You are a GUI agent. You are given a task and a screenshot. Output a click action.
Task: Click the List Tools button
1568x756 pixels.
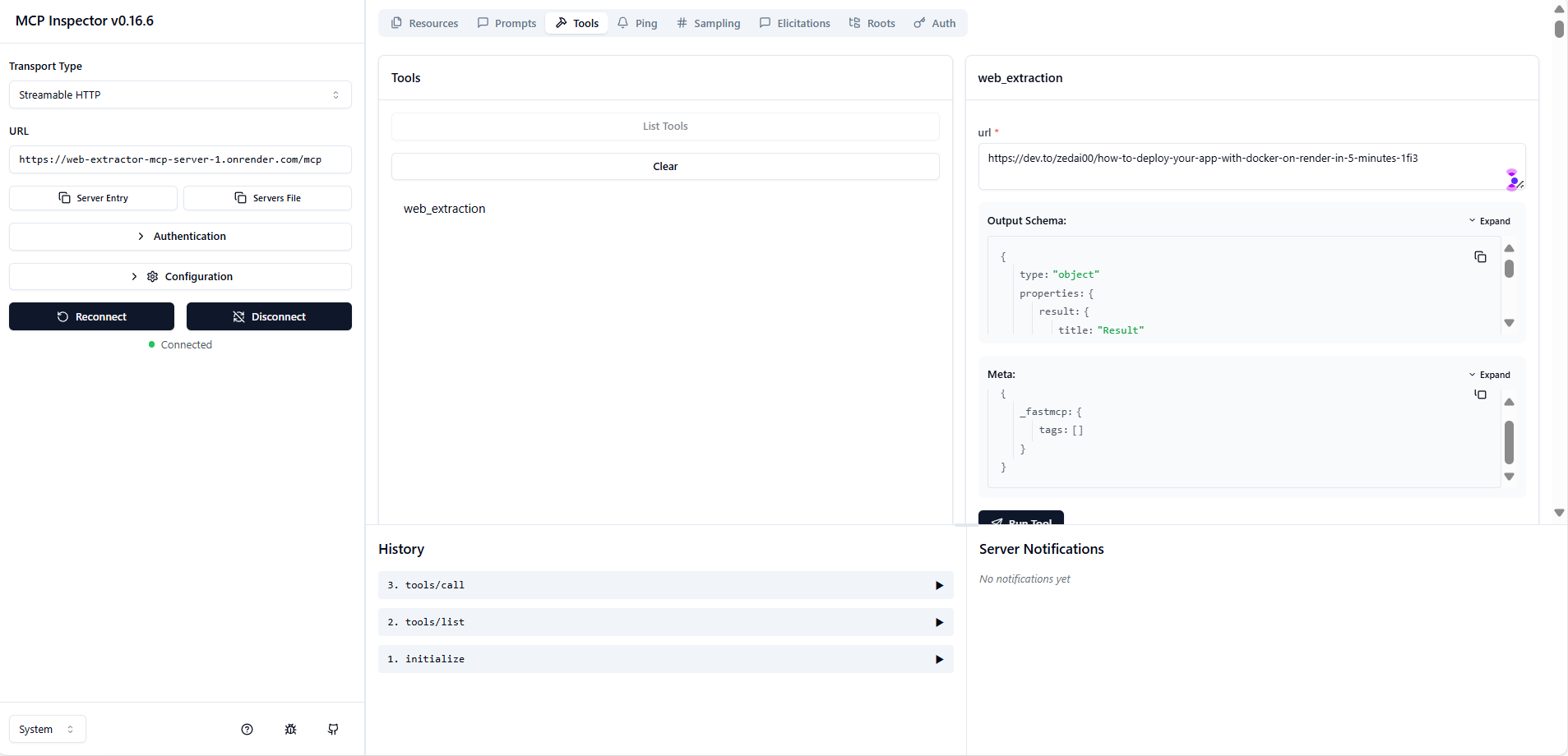tap(665, 126)
